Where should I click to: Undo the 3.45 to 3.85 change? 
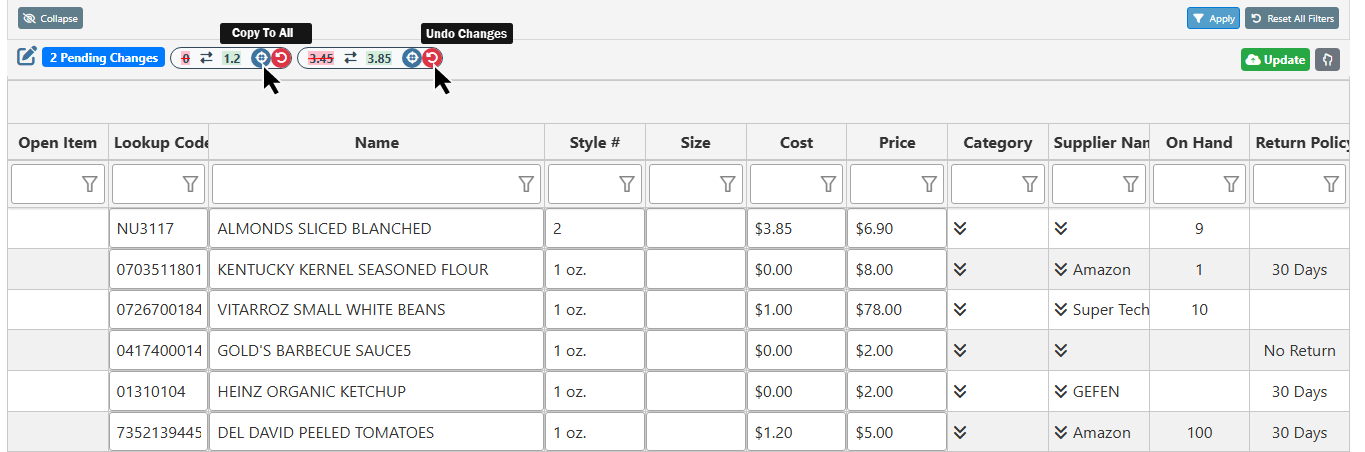click(x=431, y=59)
